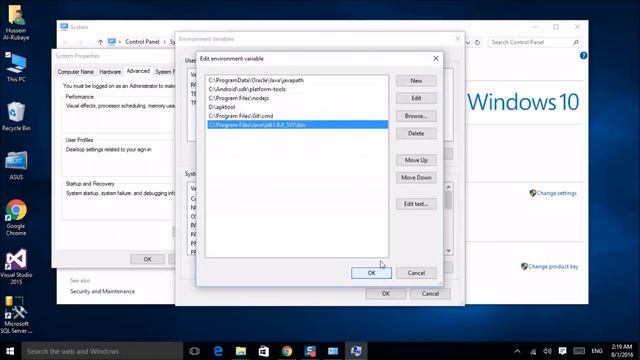The width and height of the screenshot is (640, 360).
Task: Delete the selected path entry
Action: [x=416, y=133]
